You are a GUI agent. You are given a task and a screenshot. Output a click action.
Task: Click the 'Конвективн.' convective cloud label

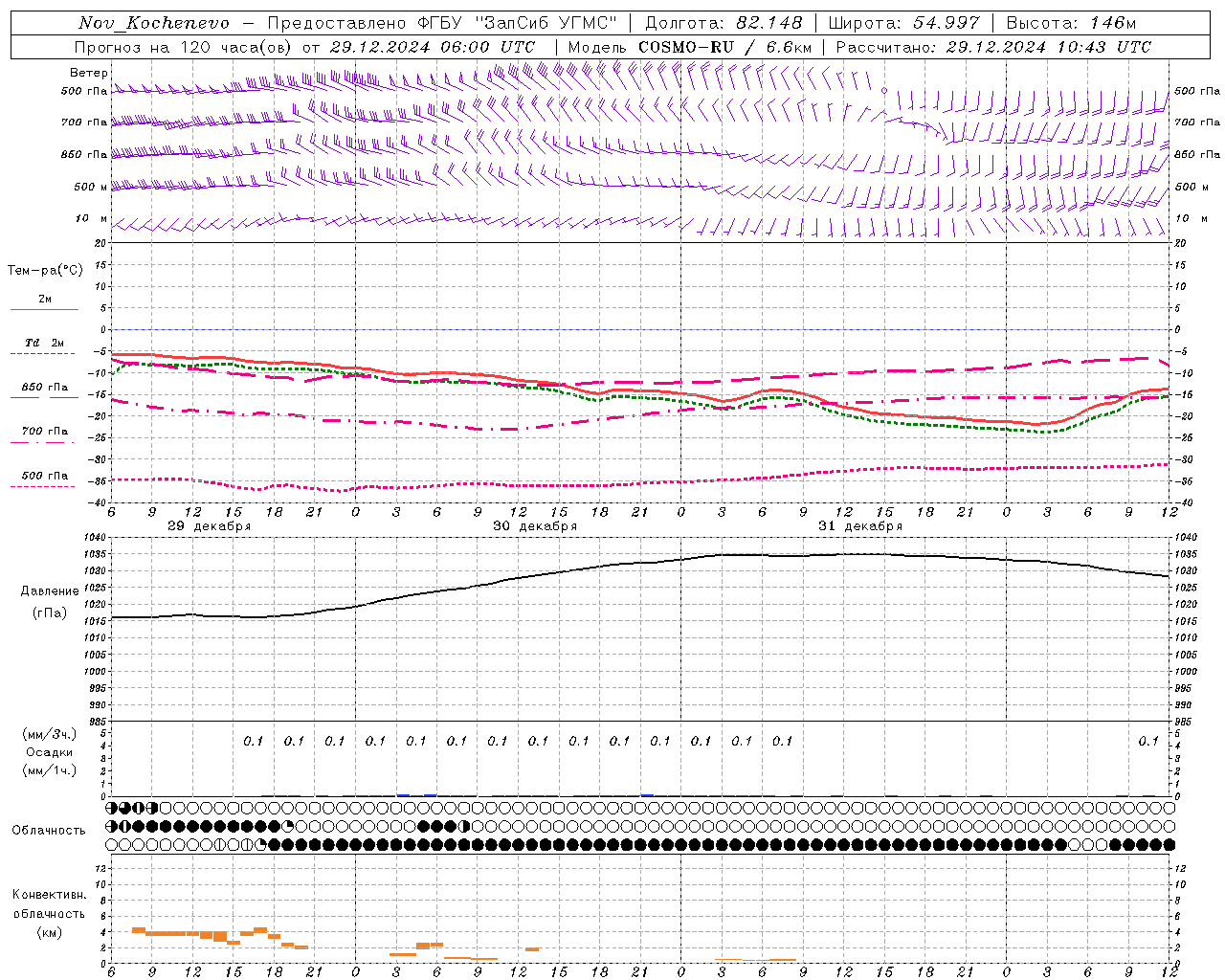coord(49,895)
